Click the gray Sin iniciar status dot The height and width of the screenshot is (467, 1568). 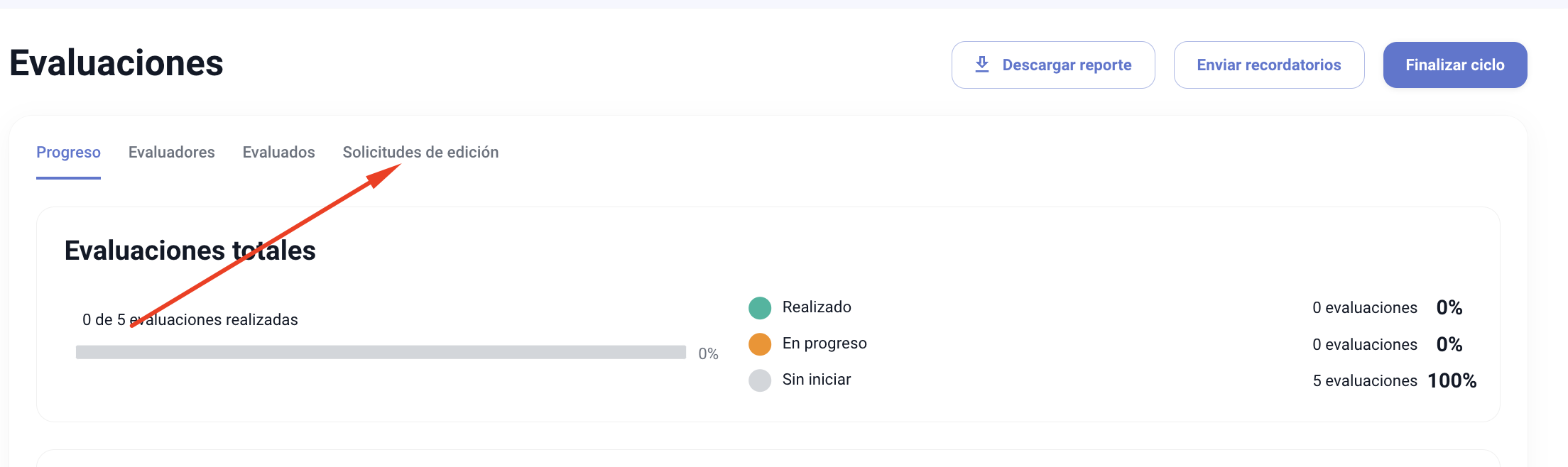760,380
